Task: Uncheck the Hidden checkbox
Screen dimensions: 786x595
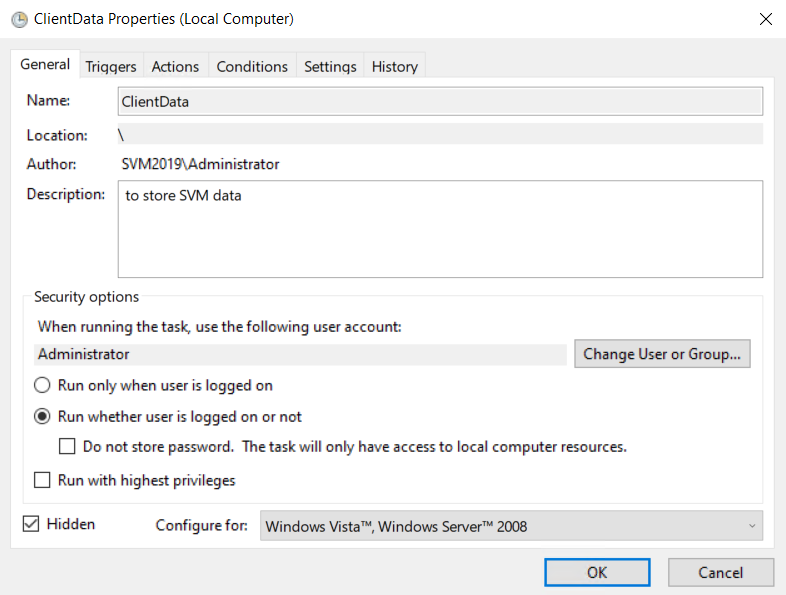Action: pyautogui.click(x=31, y=524)
